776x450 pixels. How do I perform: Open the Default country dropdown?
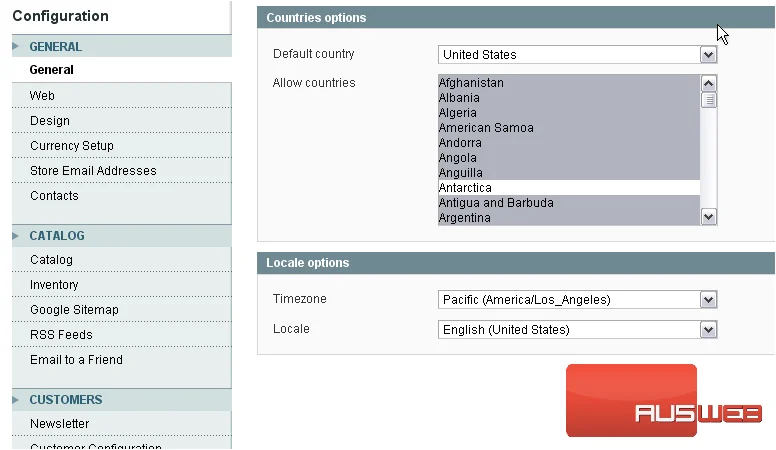click(x=578, y=54)
